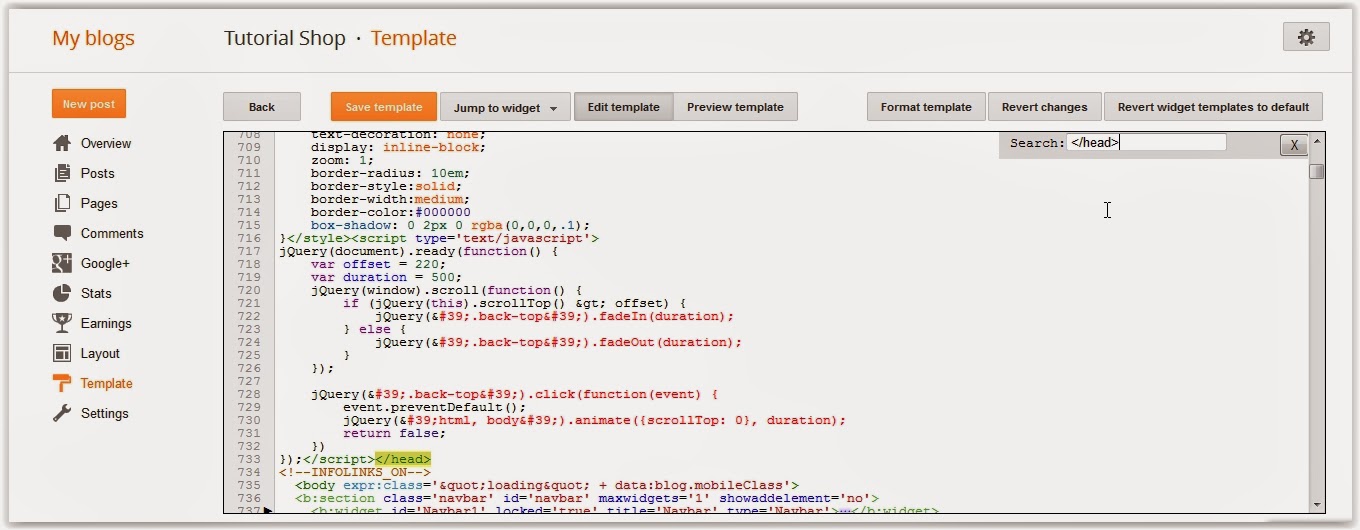Open the My blogs link
1360x530 pixels.
coord(93,39)
